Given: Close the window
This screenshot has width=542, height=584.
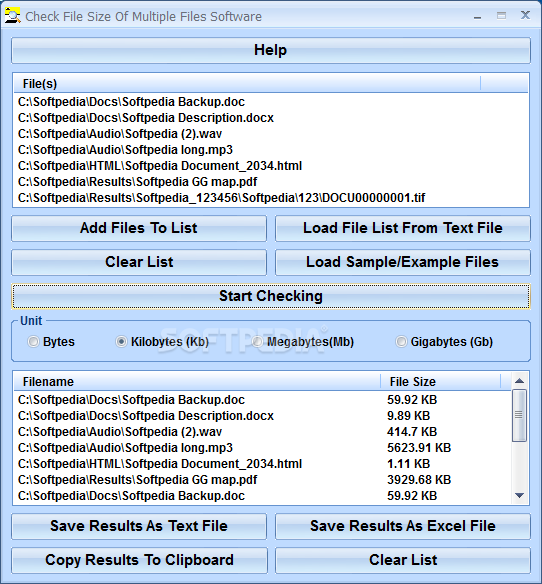Looking at the screenshot, I should (x=525, y=15).
